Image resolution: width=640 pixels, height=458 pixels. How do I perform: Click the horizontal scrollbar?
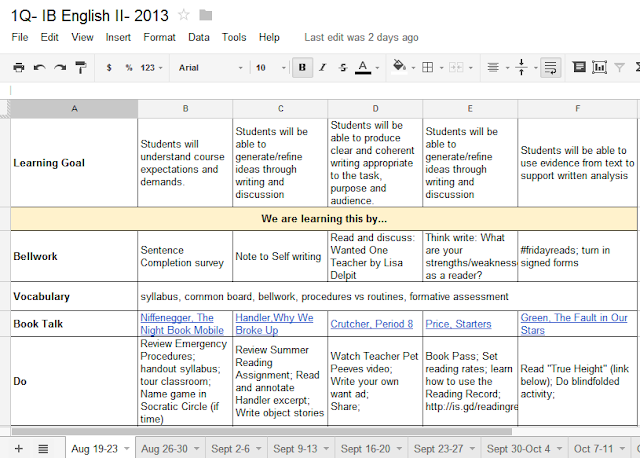tap(261, 431)
